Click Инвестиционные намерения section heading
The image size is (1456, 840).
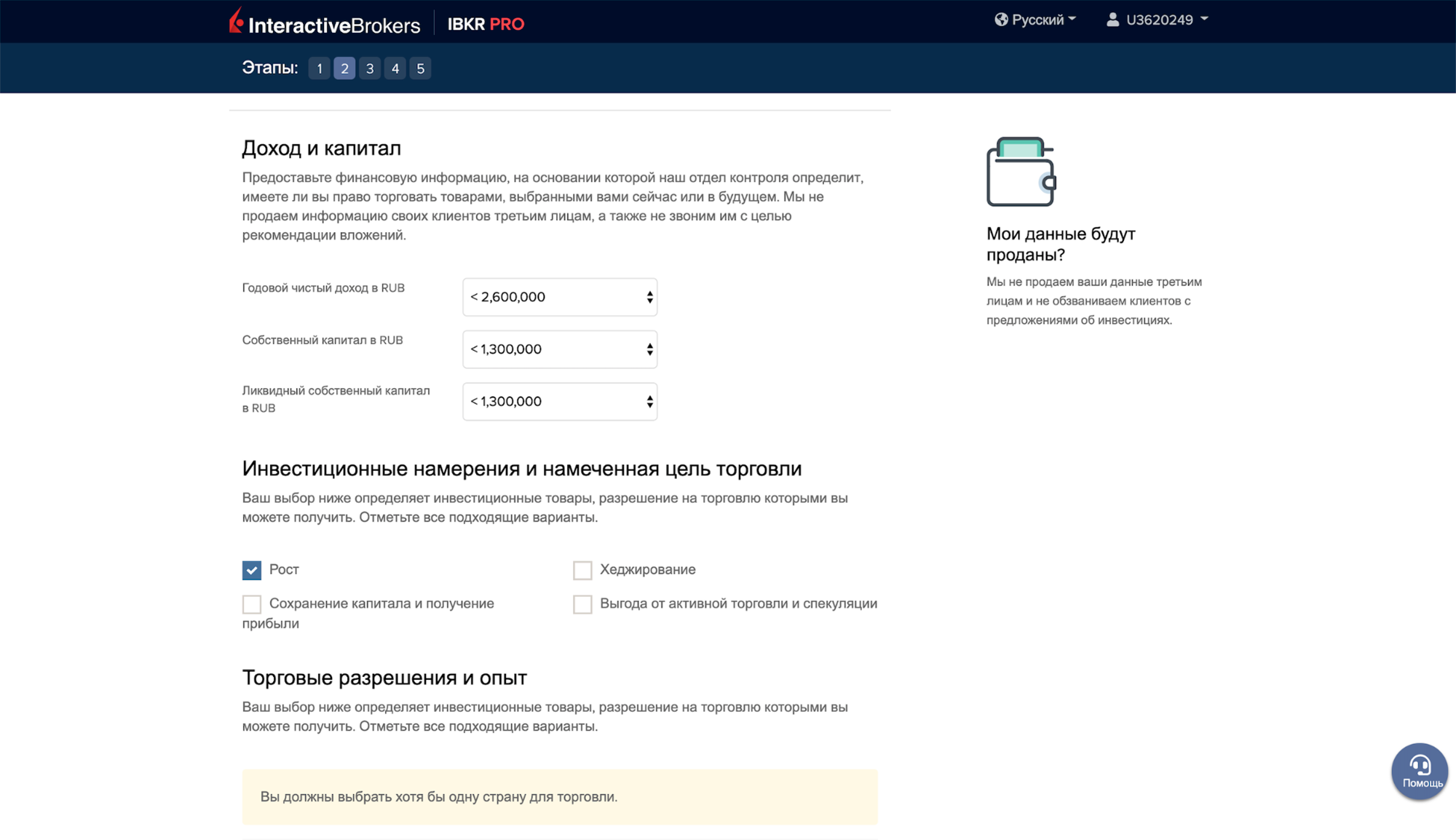click(x=522, y=469)
